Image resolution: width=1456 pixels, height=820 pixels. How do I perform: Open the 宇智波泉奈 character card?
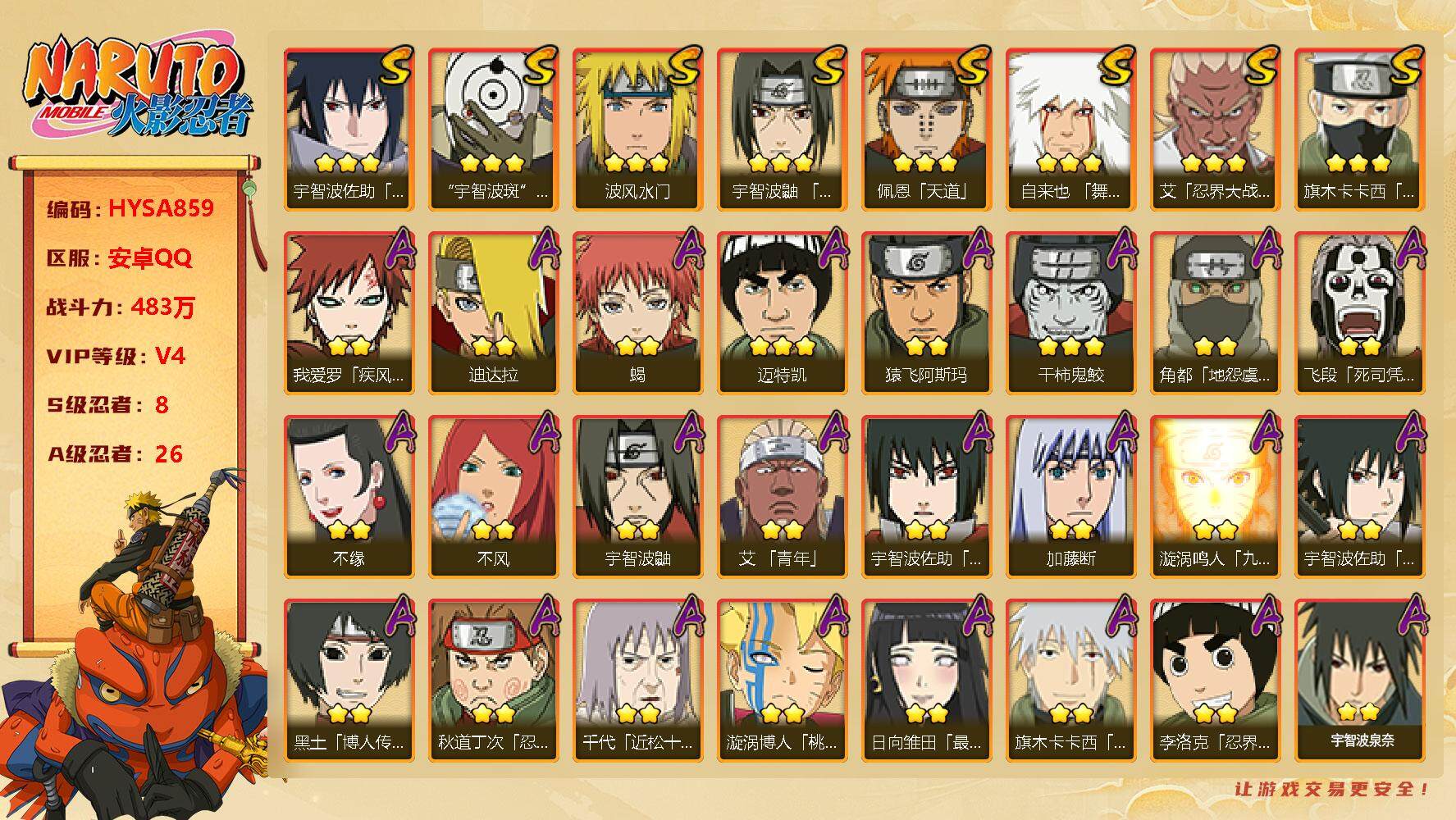tap(1359, 681)
